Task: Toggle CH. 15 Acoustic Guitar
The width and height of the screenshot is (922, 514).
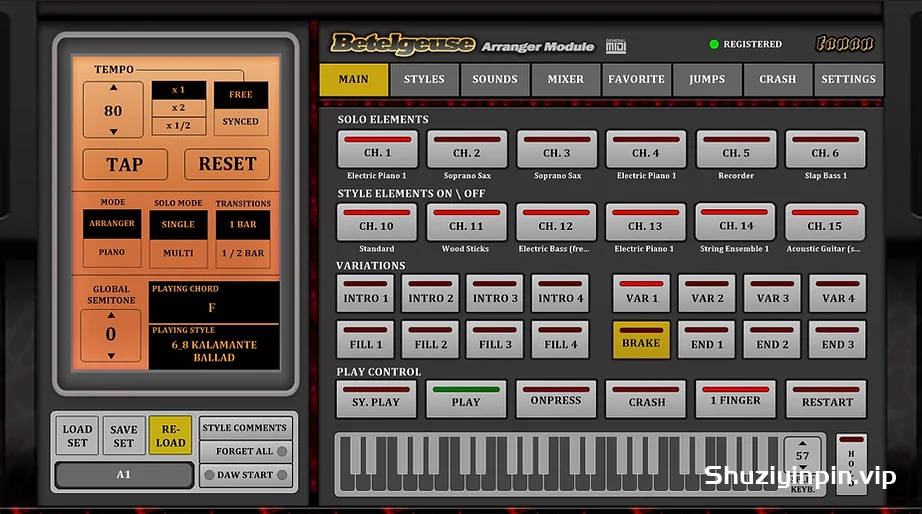Action: tap(824, 222)
